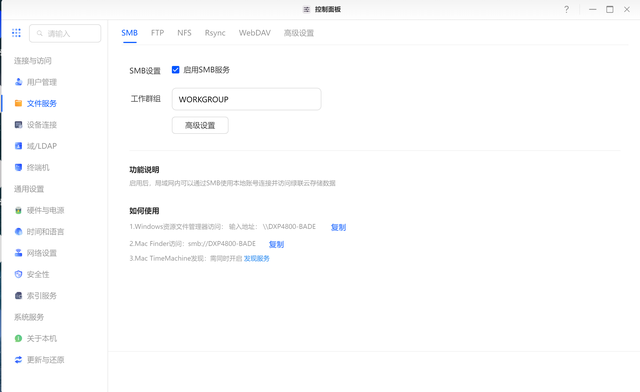Open the app grid icon in sidebar
The height and width of the screenshot is (392, 640).
(16, 33)
